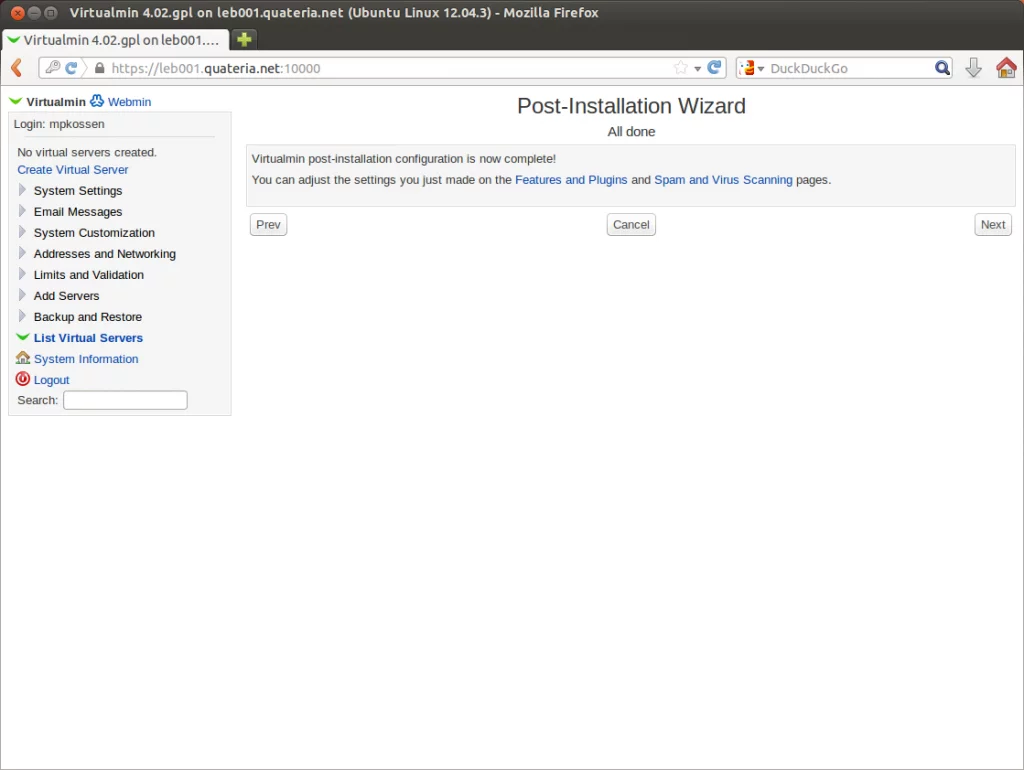
Task: Expand Limits and Validation triangle
Action: [22, 274]
